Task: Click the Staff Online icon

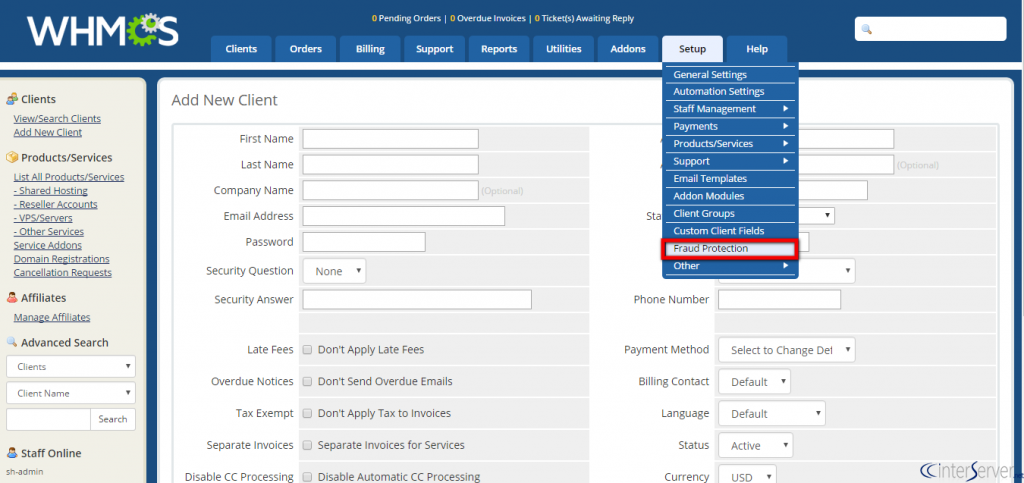Action: tap(12, 453)
